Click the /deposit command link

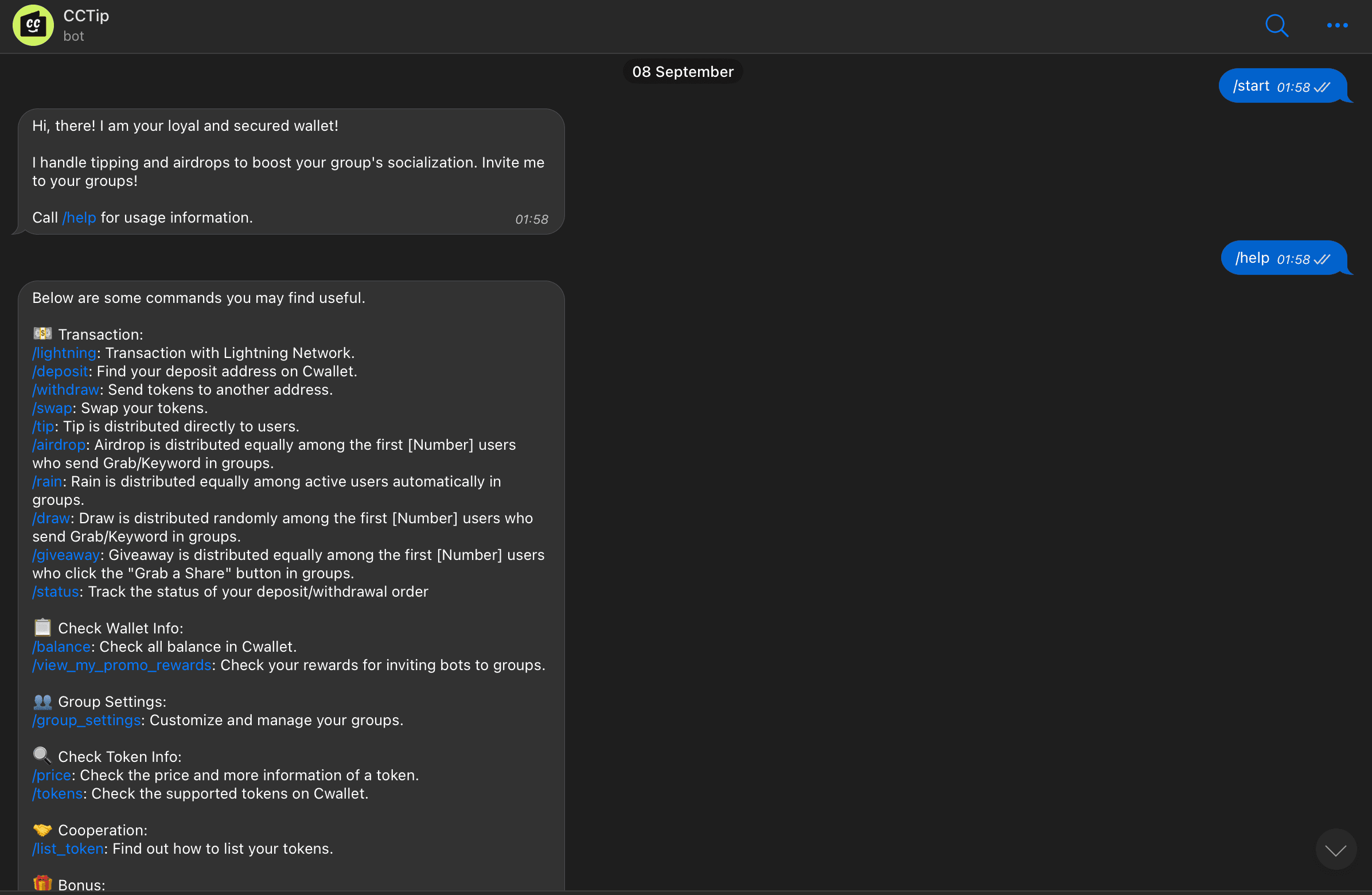click(60, 371)
